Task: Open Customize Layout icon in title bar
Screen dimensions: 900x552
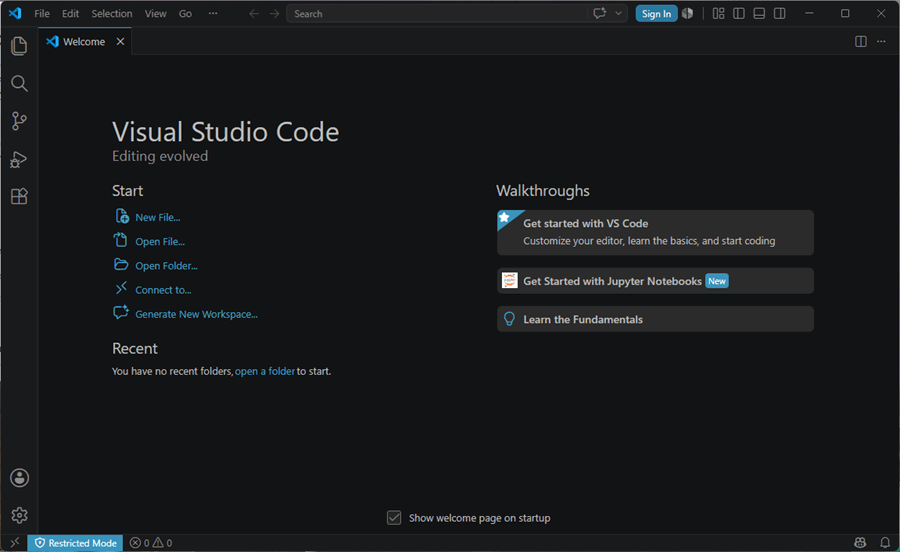Action: coord(719,13)
